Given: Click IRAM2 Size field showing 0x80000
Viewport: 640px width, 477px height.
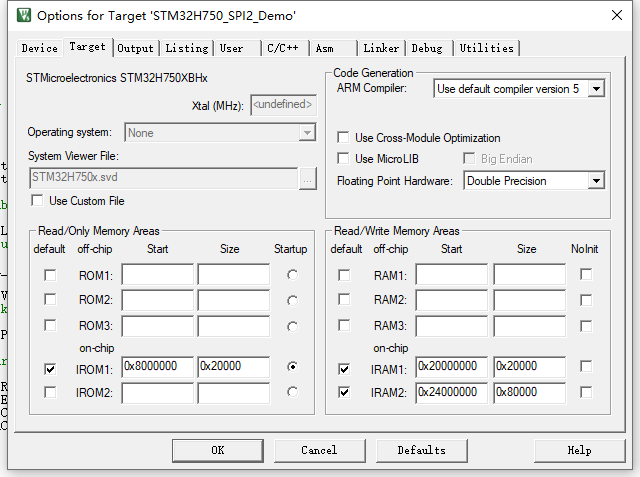Looking at the screenshot, I should pos(530,393).
